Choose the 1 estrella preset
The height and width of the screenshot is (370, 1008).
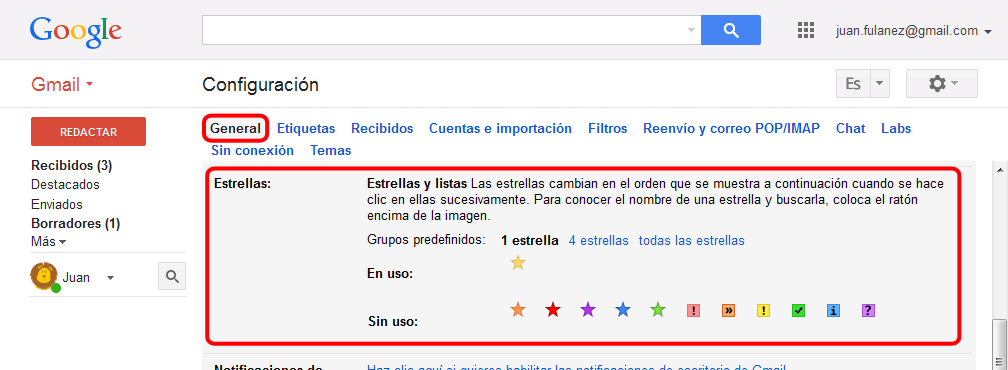pyautogui.click(x=530, y=241)
